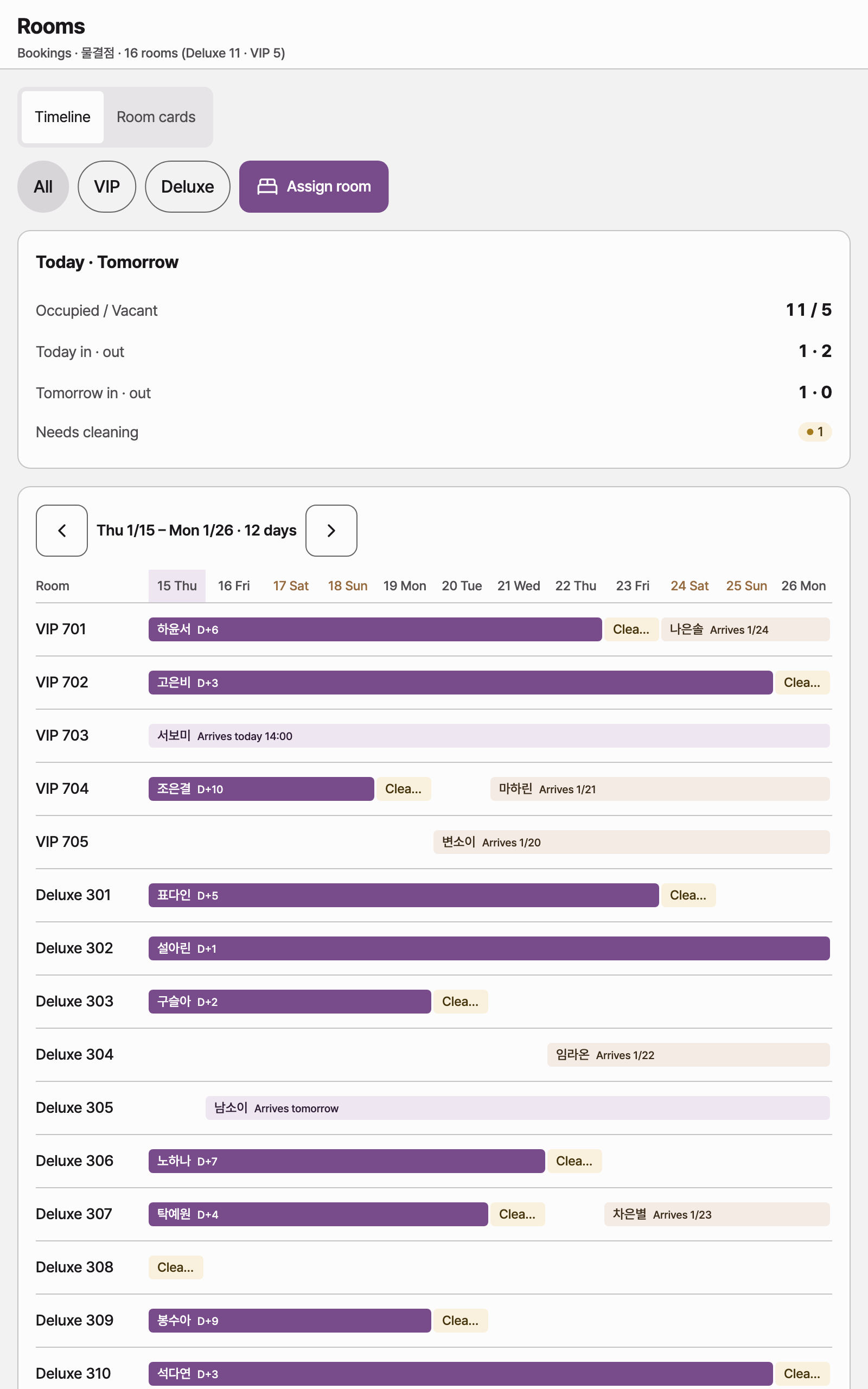Open 남소이 Arrives tomorrow reservation
Image resolution: width=868 pixels, height=1389 pixels.
[x=517, y=1108]
